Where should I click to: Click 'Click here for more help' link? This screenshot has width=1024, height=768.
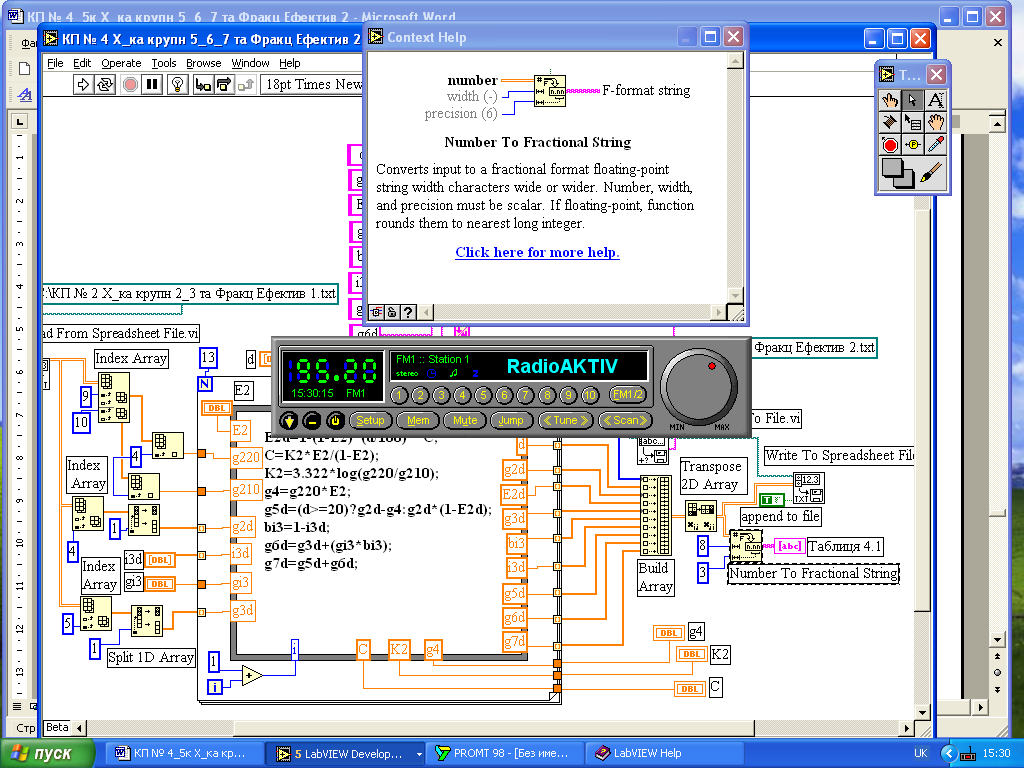537,252
